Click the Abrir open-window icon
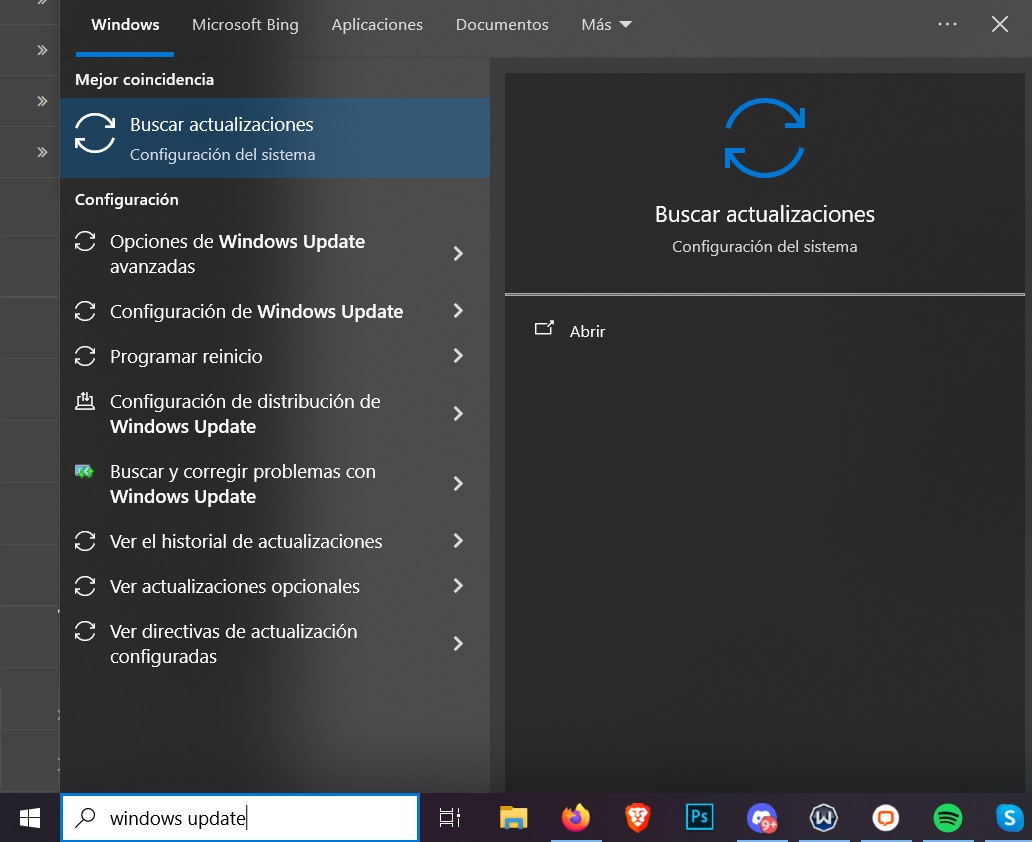Image resolution: width=1032 pixels, height=842 pixels. pyautogui.click(x=544, y=328)
